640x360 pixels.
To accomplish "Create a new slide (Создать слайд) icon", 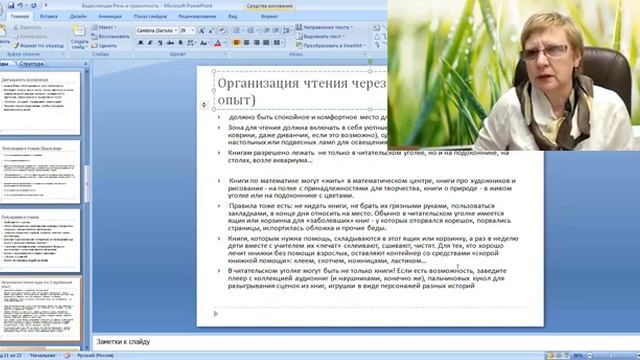I will (x=78, y=31).
